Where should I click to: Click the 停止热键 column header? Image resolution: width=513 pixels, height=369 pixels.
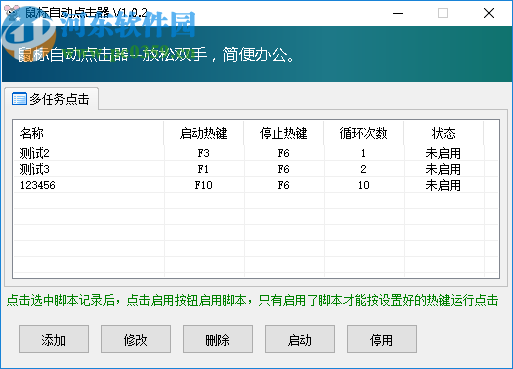[x=284, y=133]
